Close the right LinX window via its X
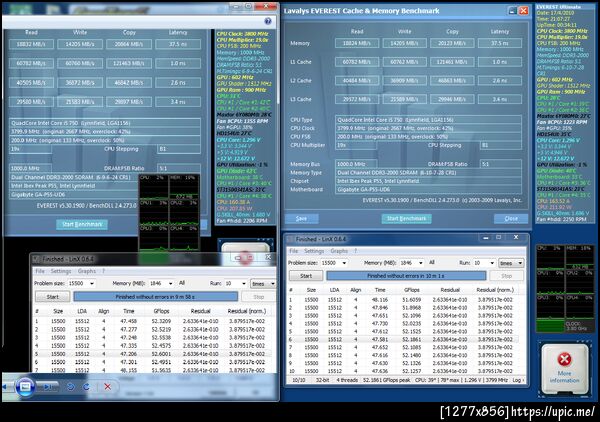This screenshot has width=600, height=422. [516, 238]
